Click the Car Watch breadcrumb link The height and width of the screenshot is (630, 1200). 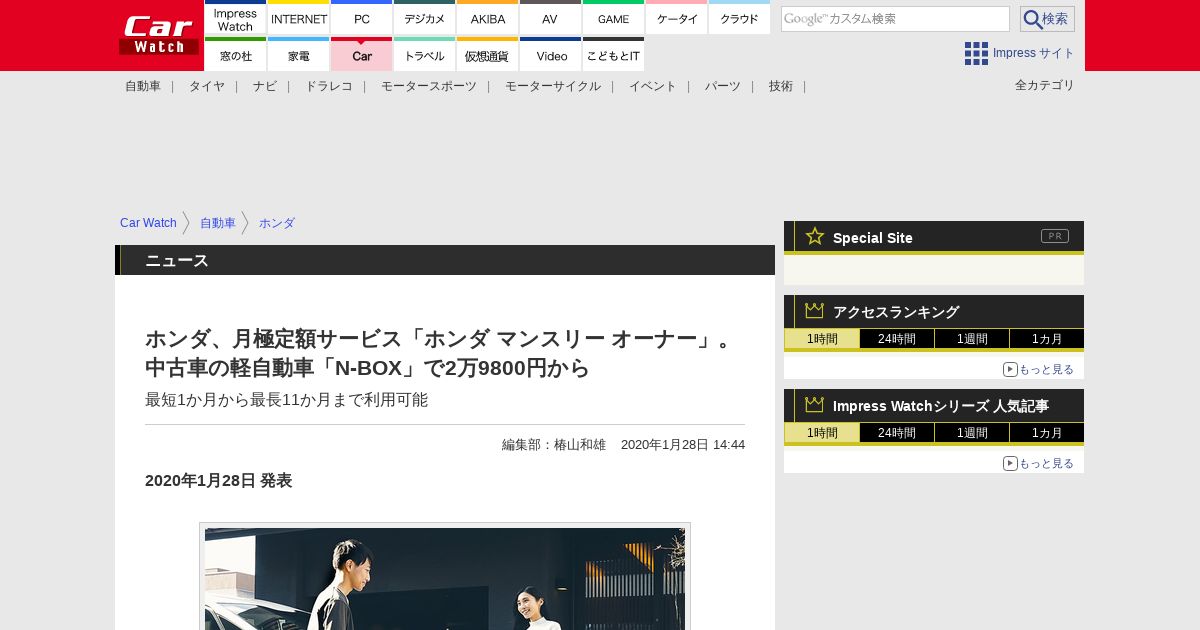(x=148, y=223)
